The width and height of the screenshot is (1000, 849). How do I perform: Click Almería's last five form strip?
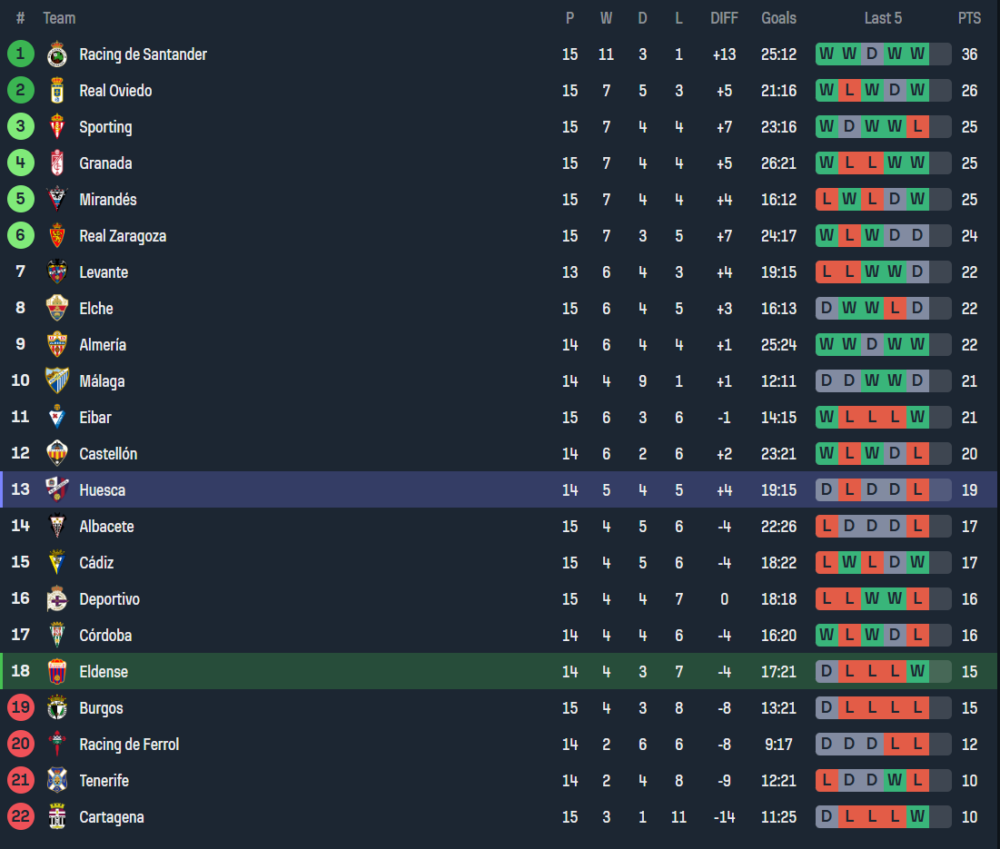click(x=883, y=345)
